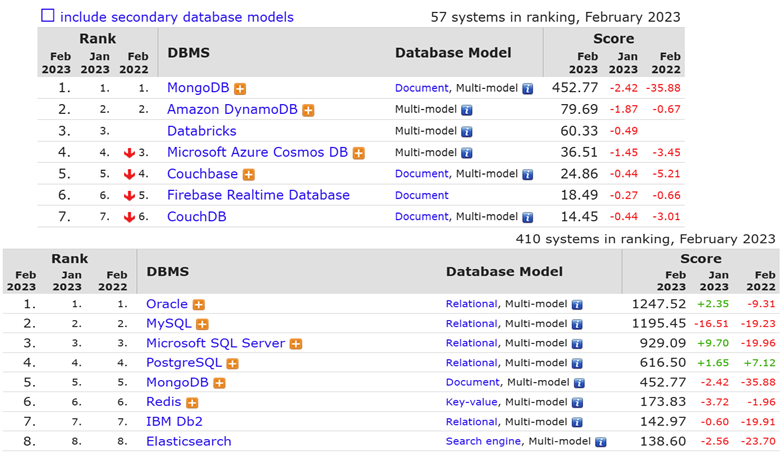Open the Elasticsearch link
The width and height of the screenshot is (784, 454).
tap(188, 442)
